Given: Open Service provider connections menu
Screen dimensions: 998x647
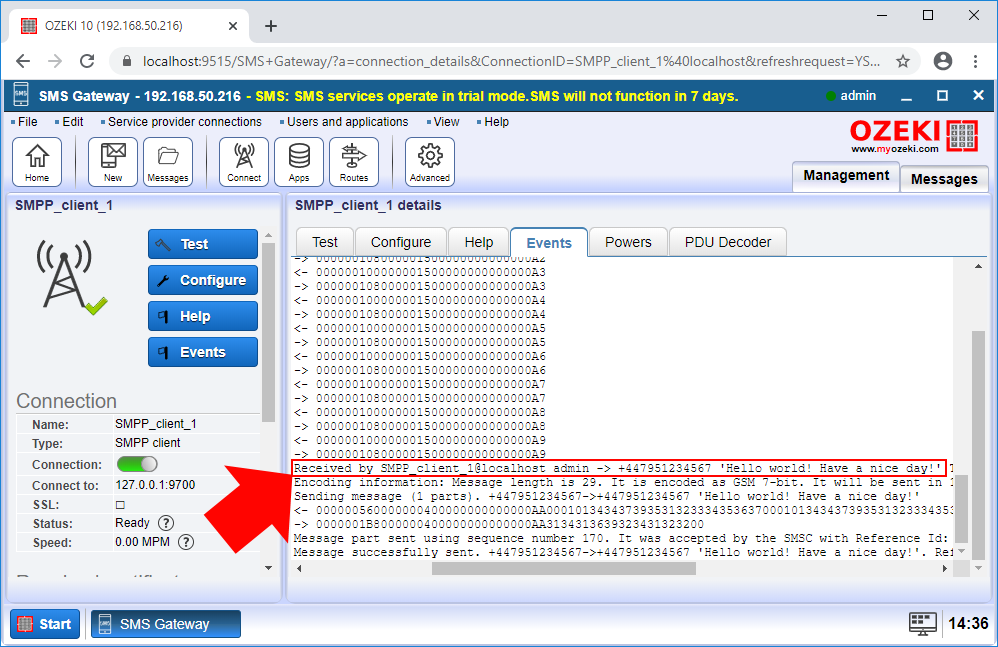Looking at the screenshot, I should coord(185,122).
